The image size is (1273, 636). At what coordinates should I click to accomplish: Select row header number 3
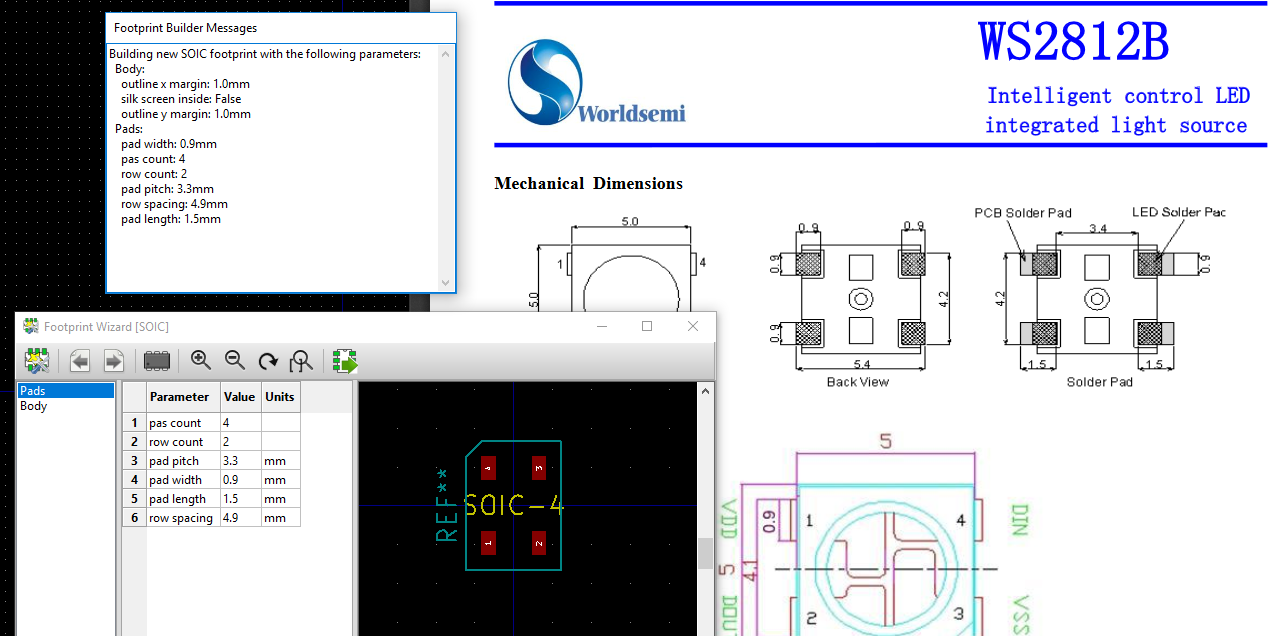coord(134,461)
